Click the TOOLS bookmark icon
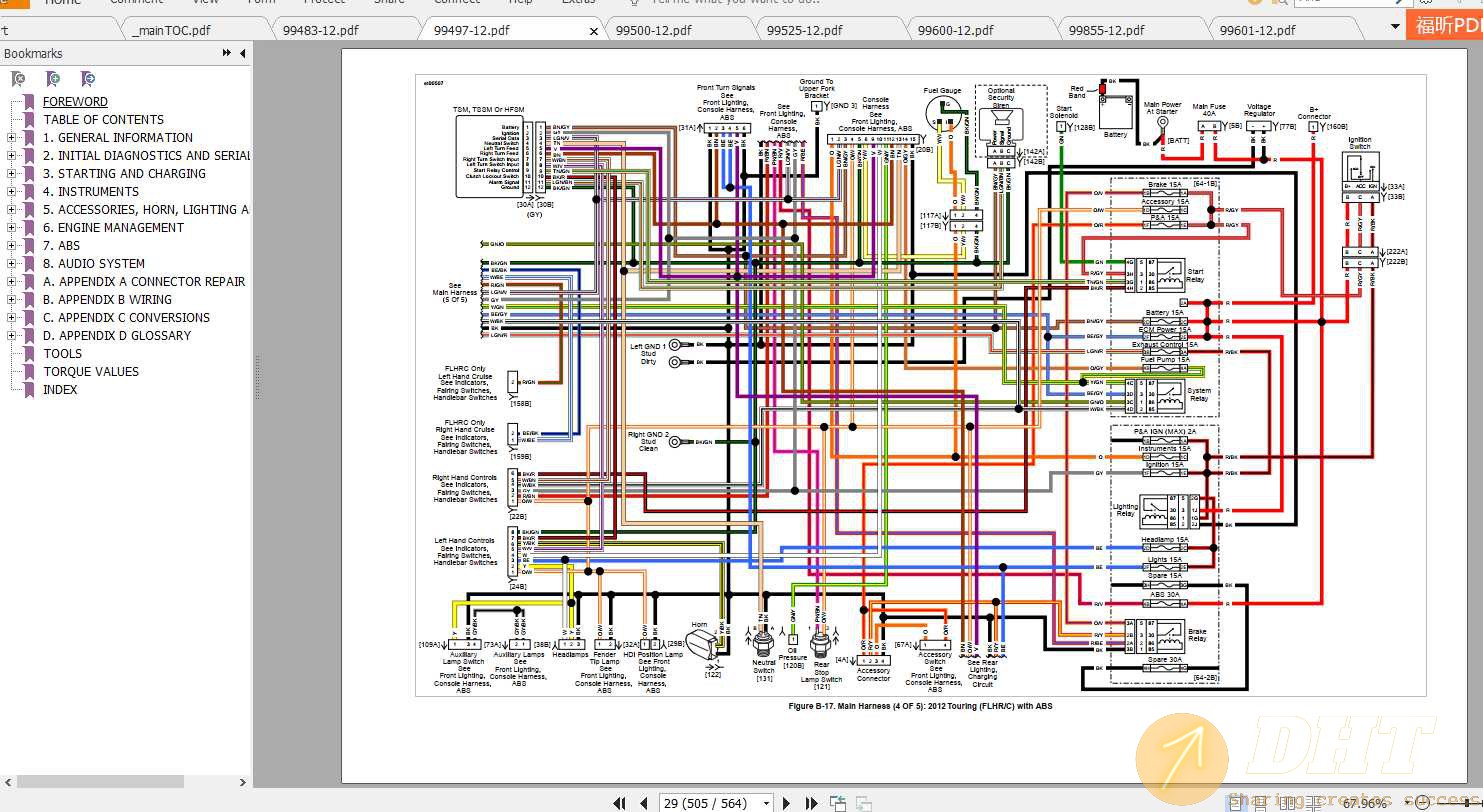 coord(30,353)
